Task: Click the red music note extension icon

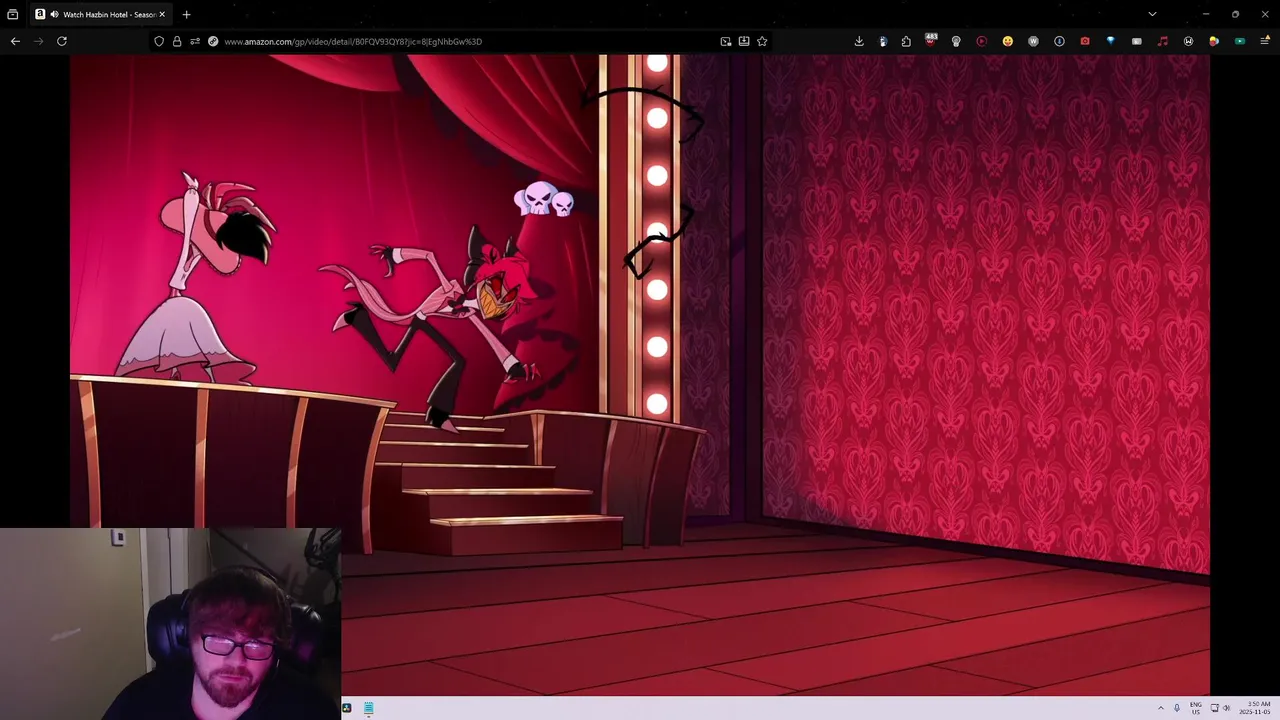Action: [x=1162, y=41]
